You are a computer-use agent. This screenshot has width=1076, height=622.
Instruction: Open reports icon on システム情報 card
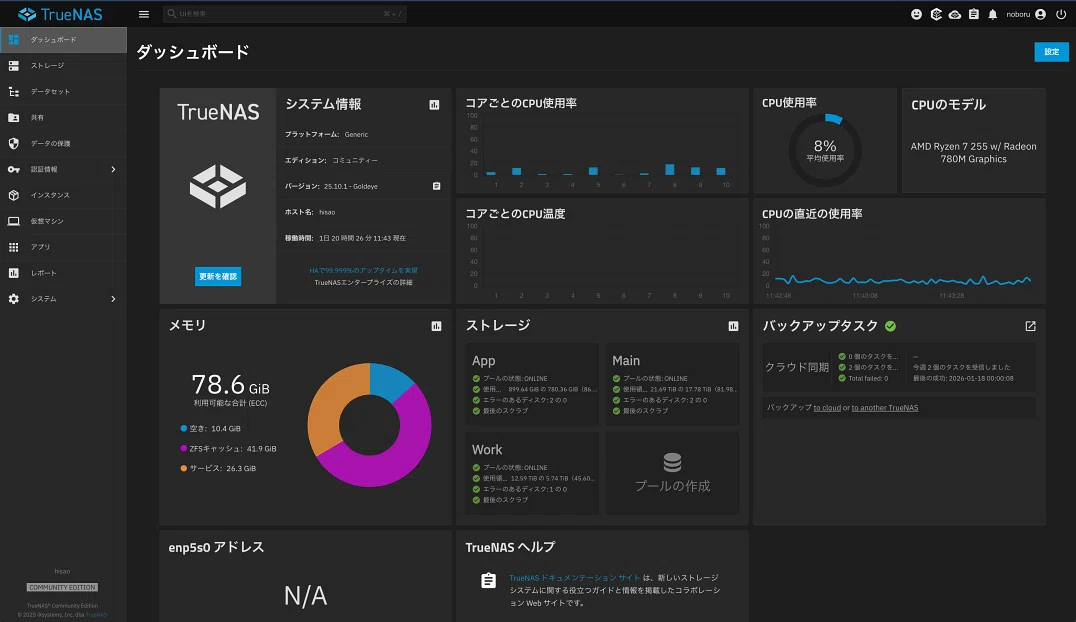tap(434, 105)
